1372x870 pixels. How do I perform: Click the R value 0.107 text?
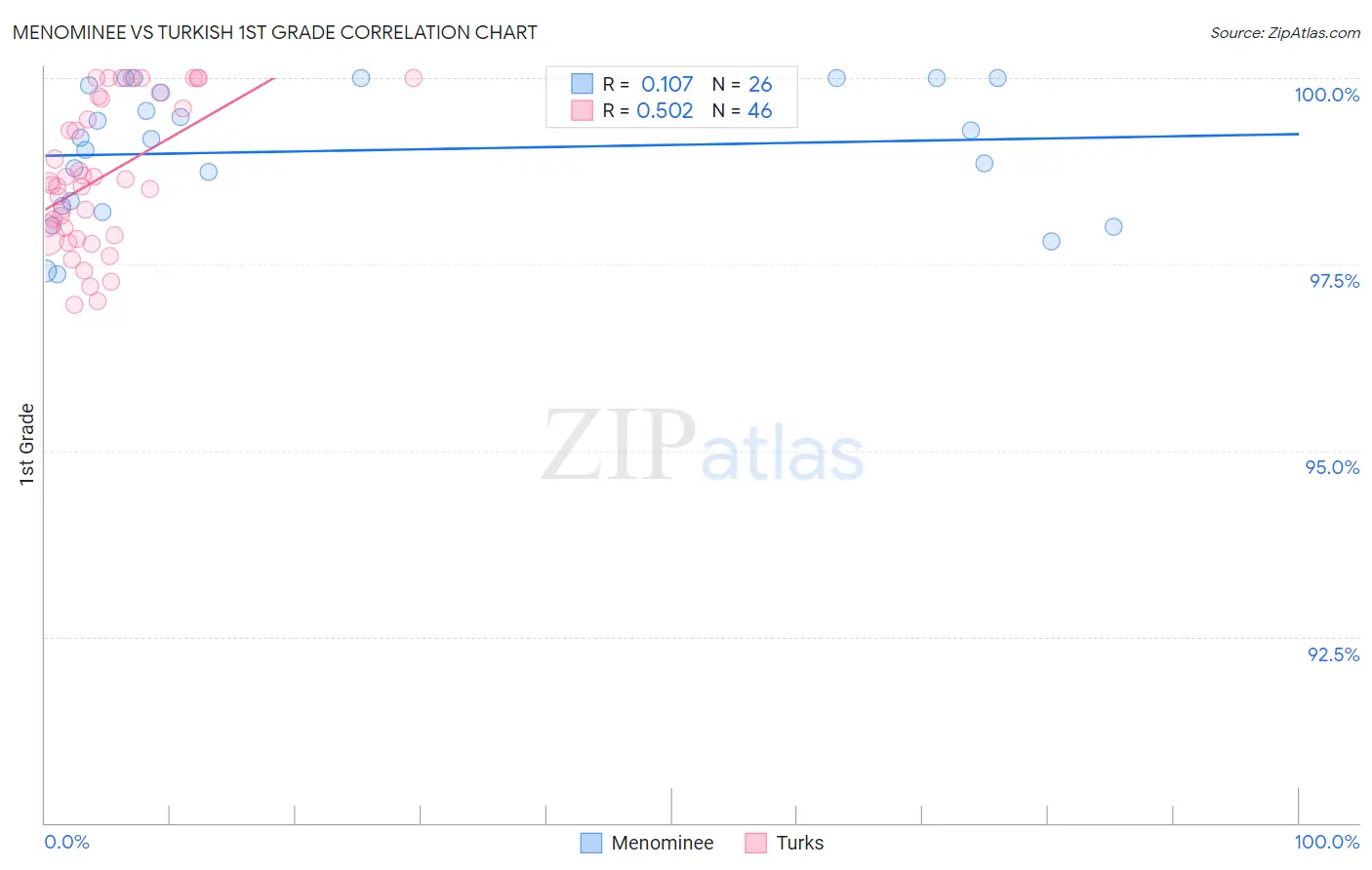(x=666, y=84)
